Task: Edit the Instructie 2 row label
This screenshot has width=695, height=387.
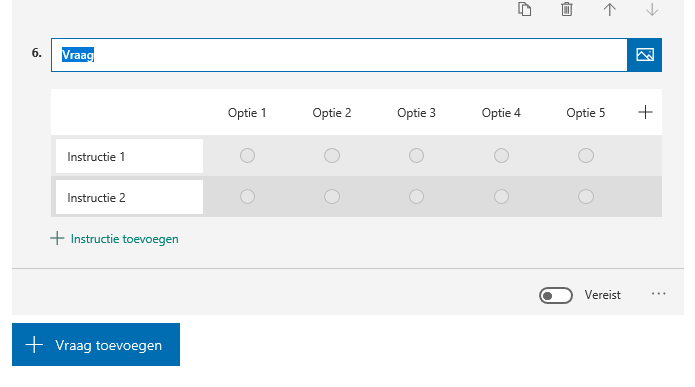Action: pos(129,197)
